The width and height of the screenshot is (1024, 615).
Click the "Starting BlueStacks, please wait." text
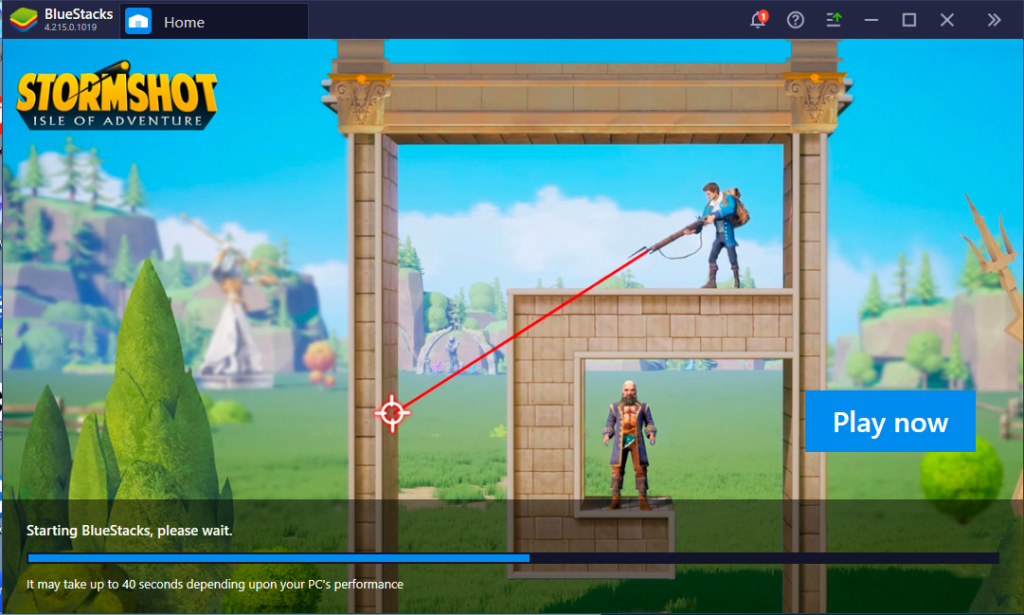click(x=129, y=530)
